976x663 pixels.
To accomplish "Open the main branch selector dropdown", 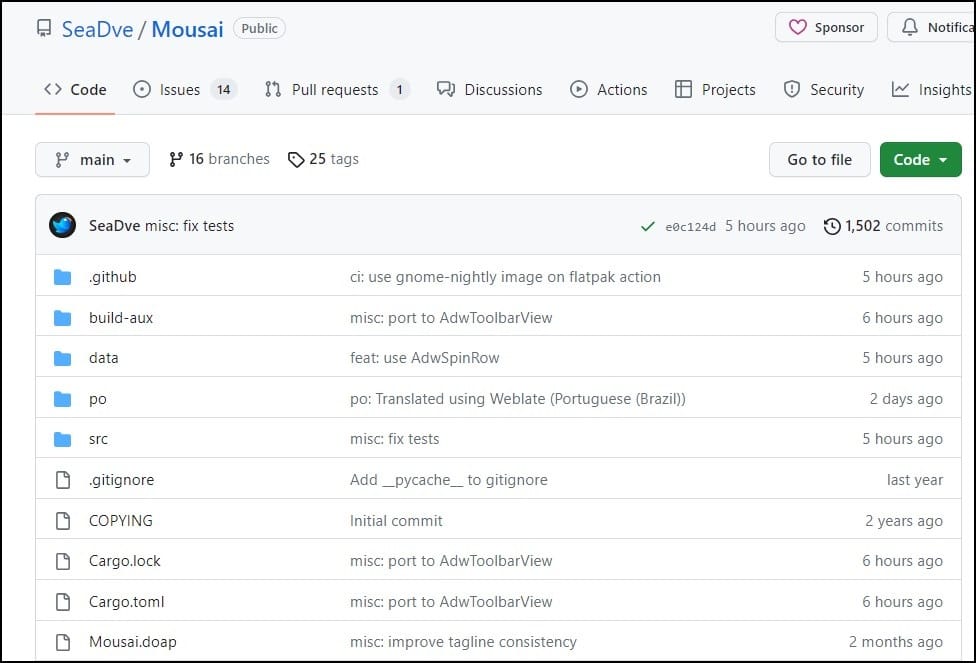I will [x=92, y=159].
